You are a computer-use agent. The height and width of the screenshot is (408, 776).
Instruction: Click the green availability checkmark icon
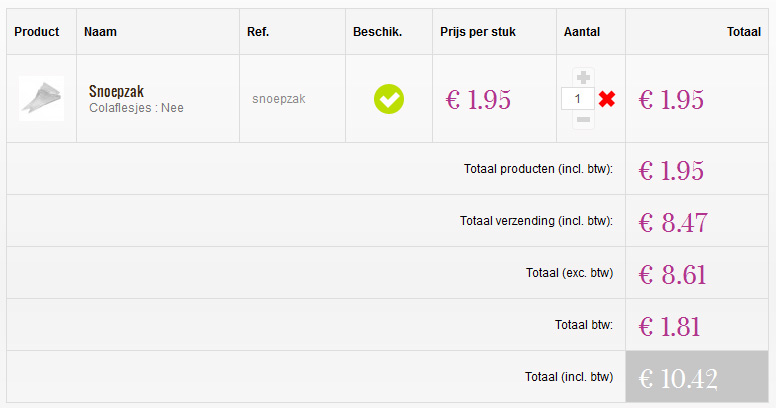(x=389, y=99)
